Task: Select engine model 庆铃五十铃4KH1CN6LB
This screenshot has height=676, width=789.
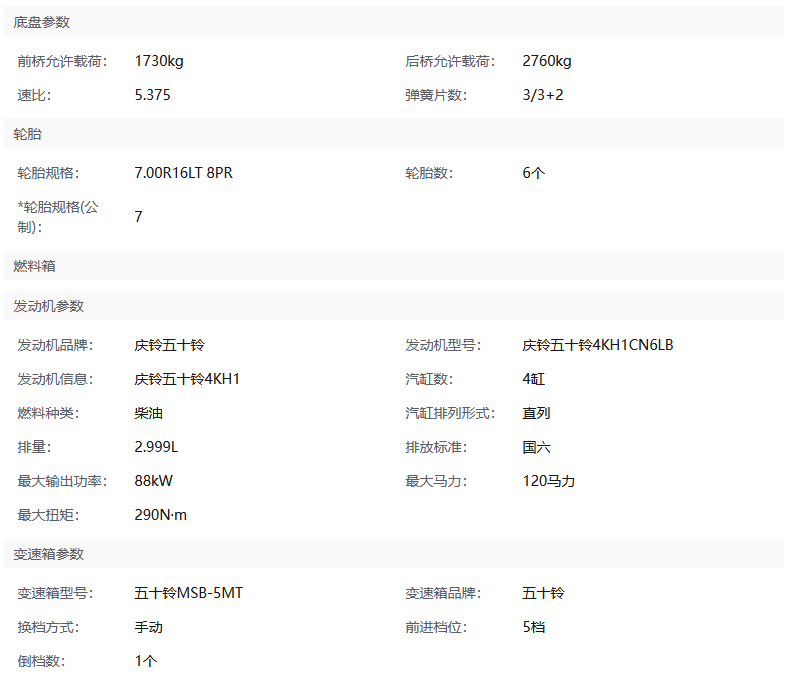Action: click(x=598, y=345)
